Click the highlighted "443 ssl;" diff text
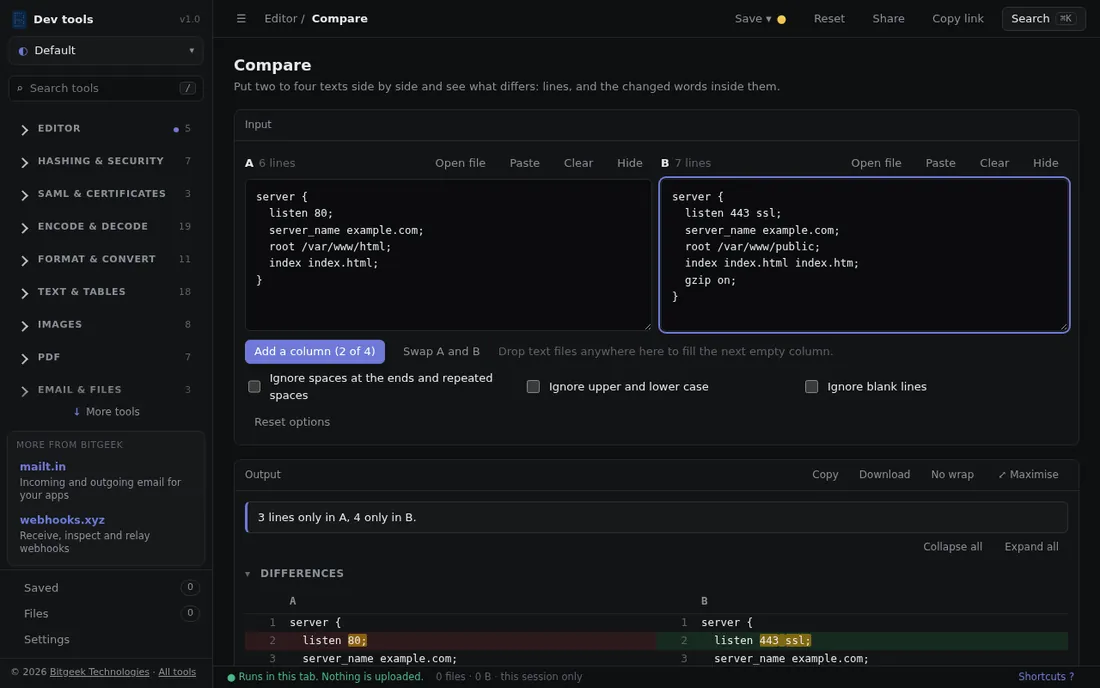This screenshot has width=1100, height=688. 785,640
